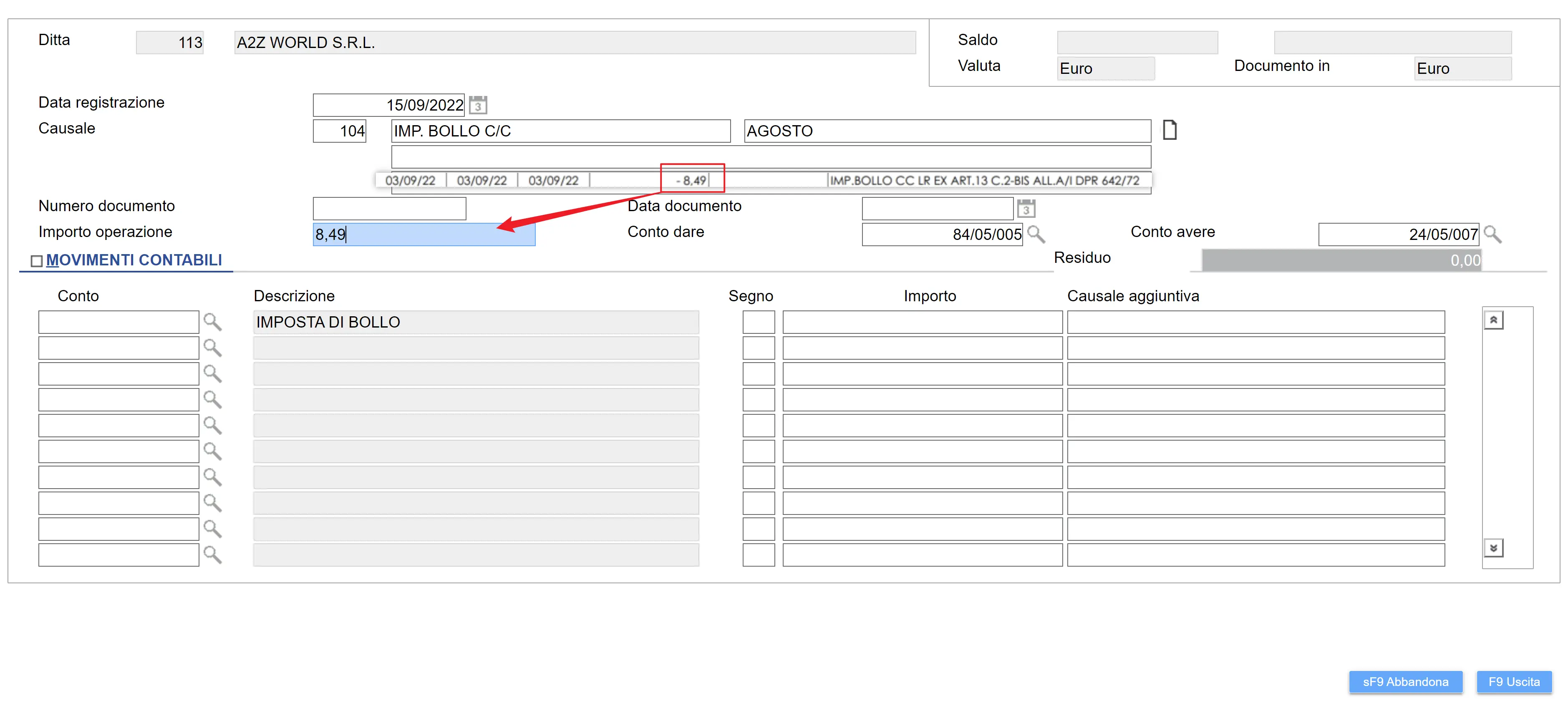Screen dimensions: 1568x701
Task: Click the Causale code field 104
Action: click(x=340, y=131)
